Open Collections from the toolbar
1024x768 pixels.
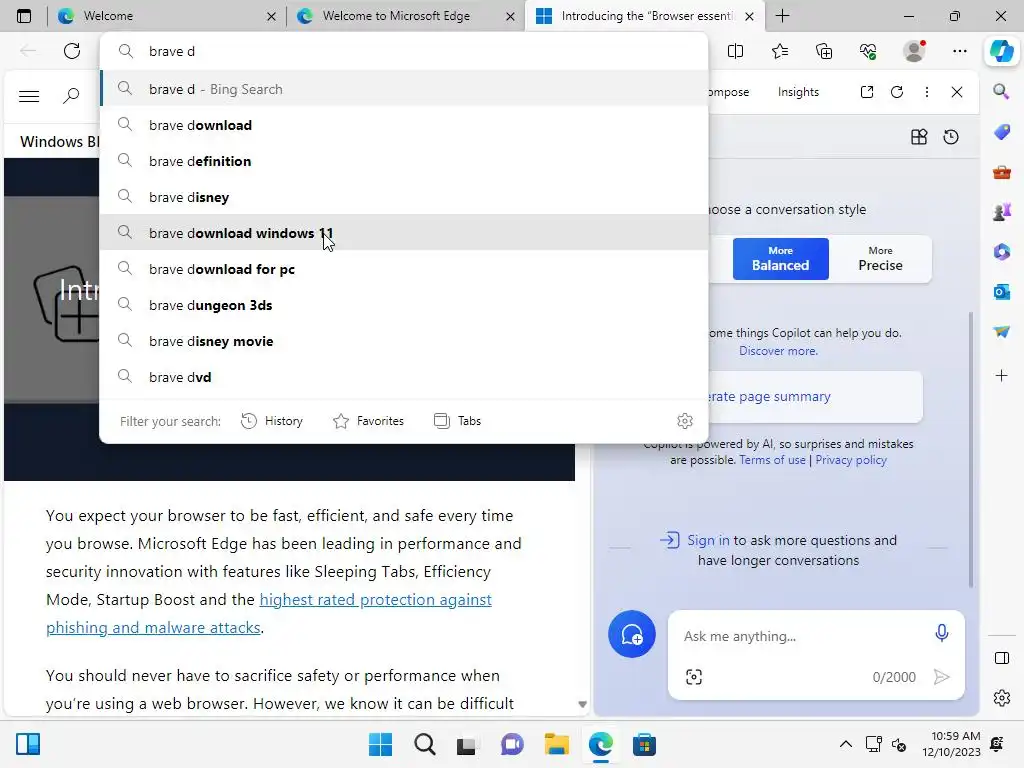click(824, 51)
